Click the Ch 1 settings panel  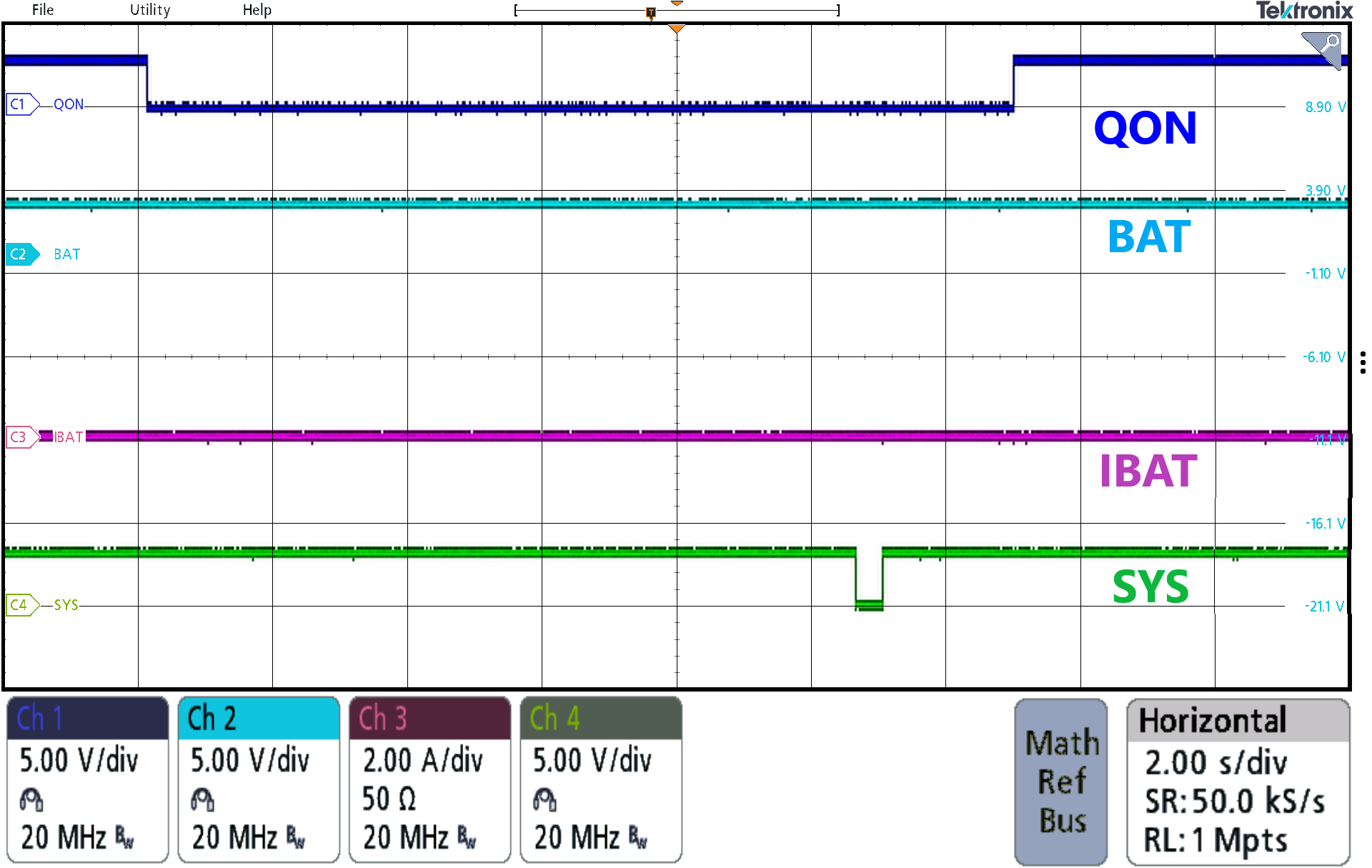pos(87,782)
